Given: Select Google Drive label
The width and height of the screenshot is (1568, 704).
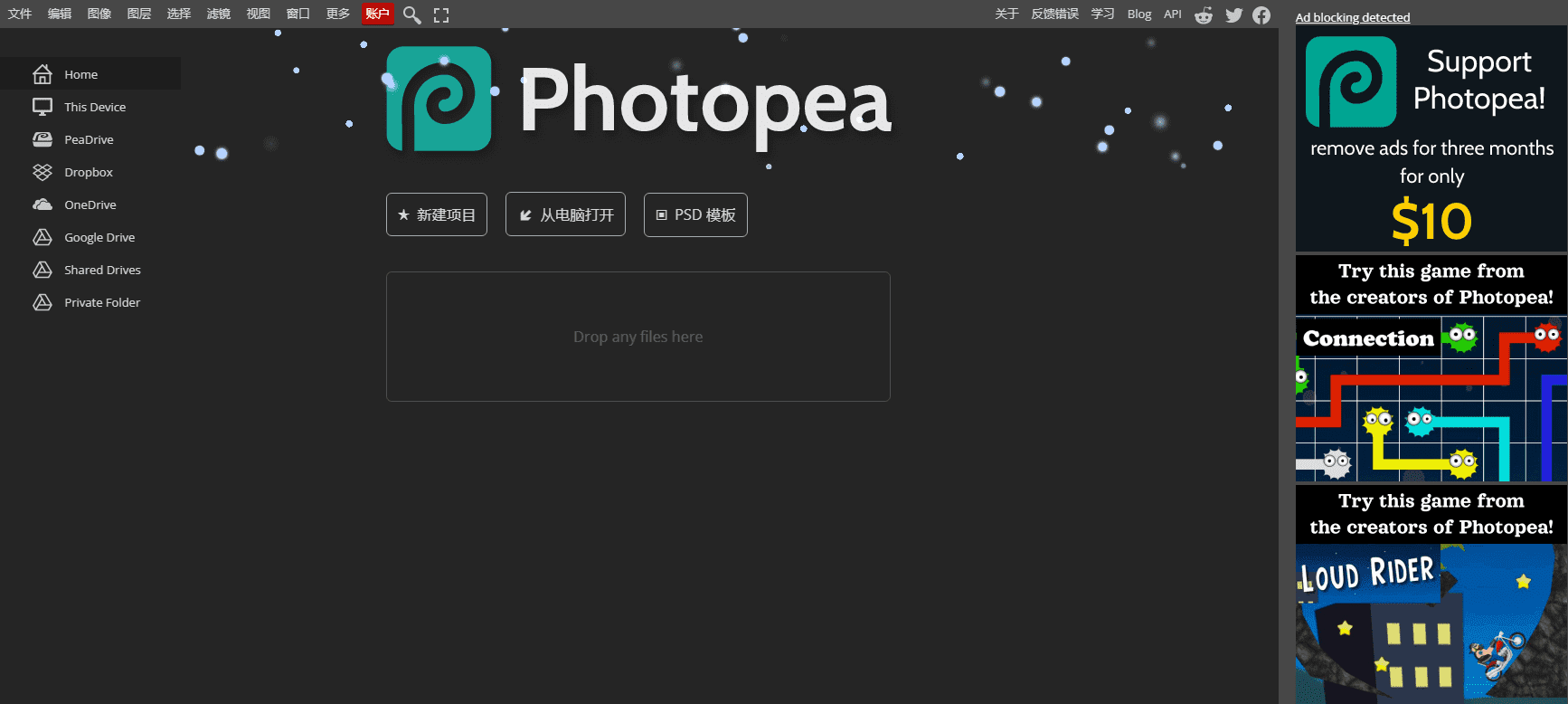Looking at the screenshot, I should click(x=99, y=237).
